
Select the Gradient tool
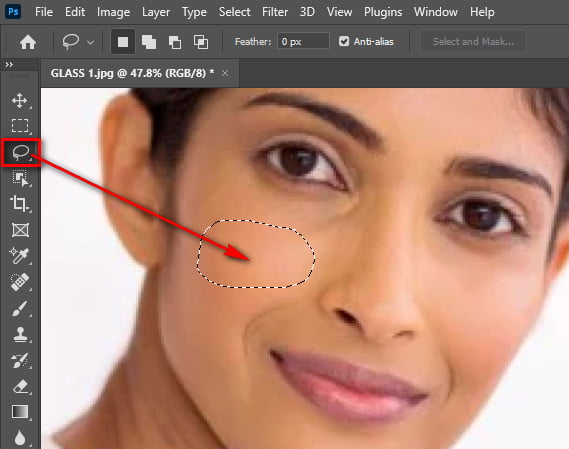[x=20, y=412]
